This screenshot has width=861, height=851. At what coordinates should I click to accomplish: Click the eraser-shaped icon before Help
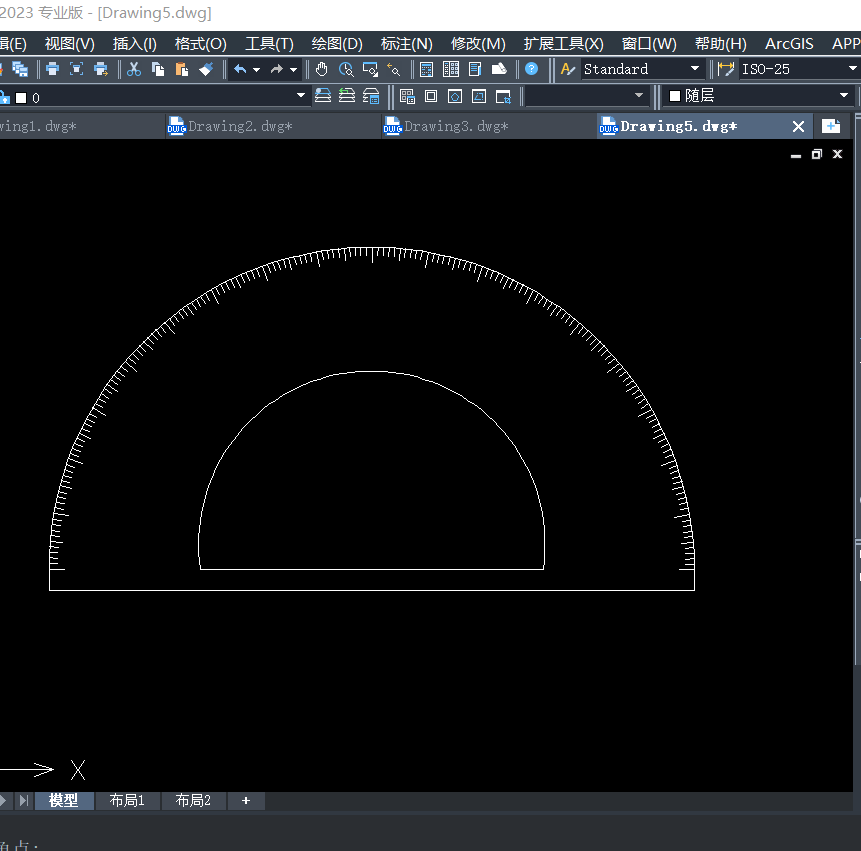click(499, 69)
